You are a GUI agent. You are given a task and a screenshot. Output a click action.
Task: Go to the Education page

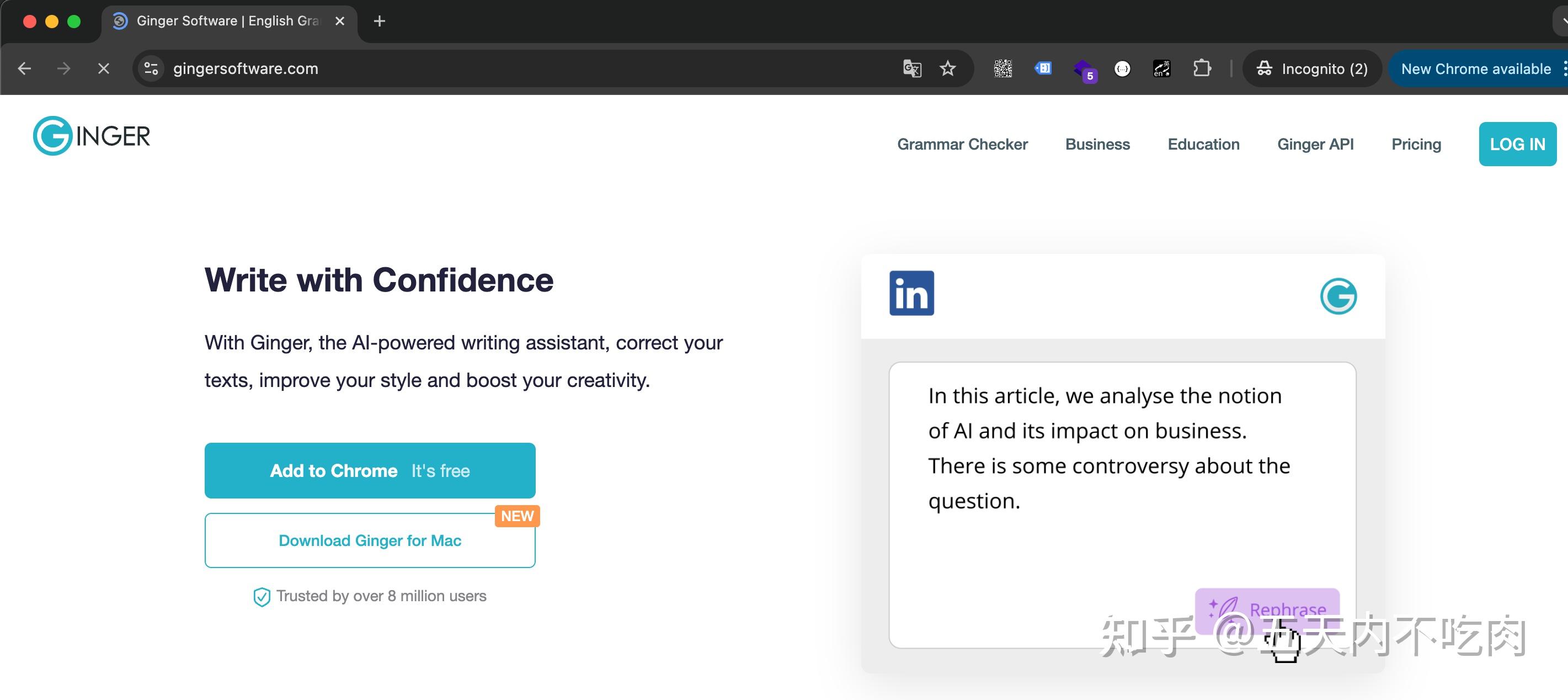pos(1203,145)
